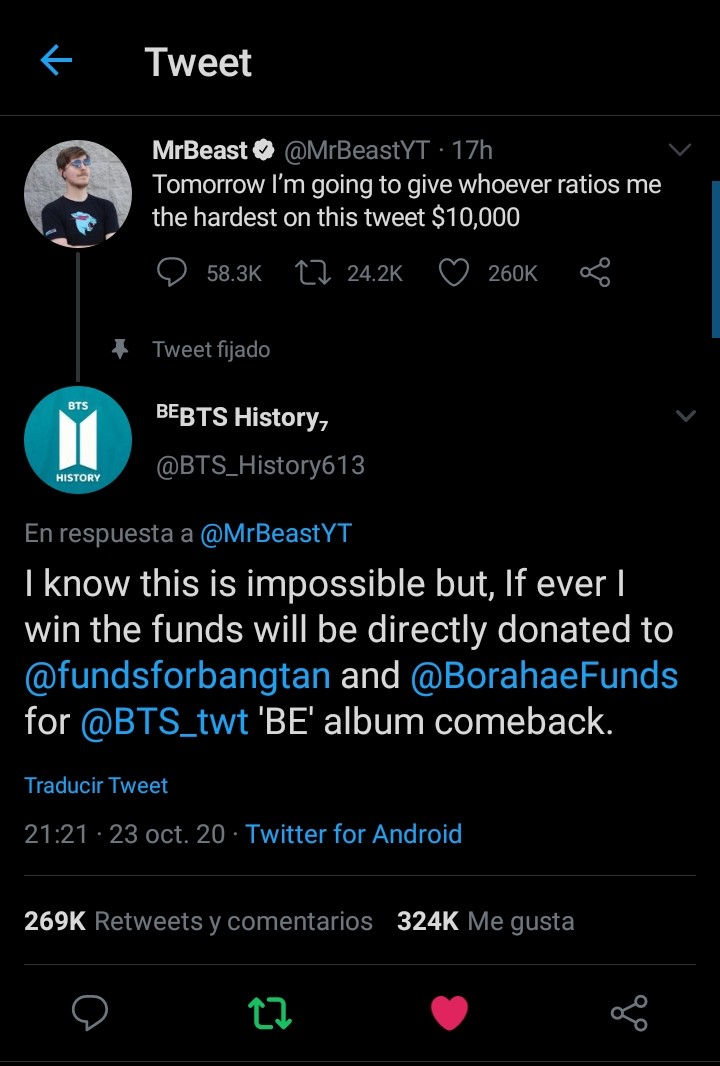Image resolution: width=720 pixels, height=1066 pixels.
Task: Open MrBeast's profile picture
Action: 78,193
